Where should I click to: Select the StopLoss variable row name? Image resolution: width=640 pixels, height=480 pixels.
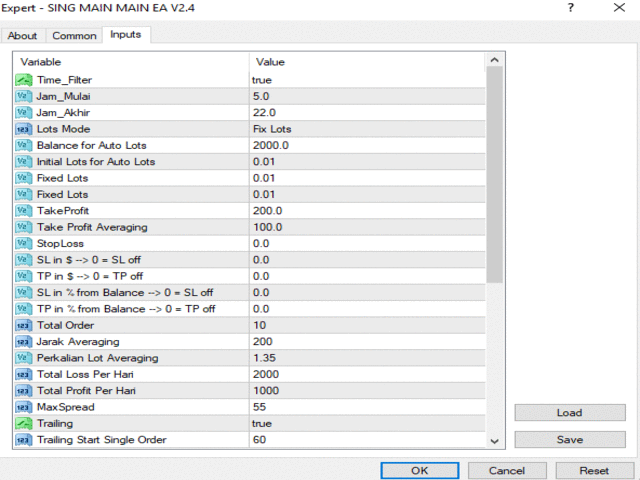click(60, 244)
